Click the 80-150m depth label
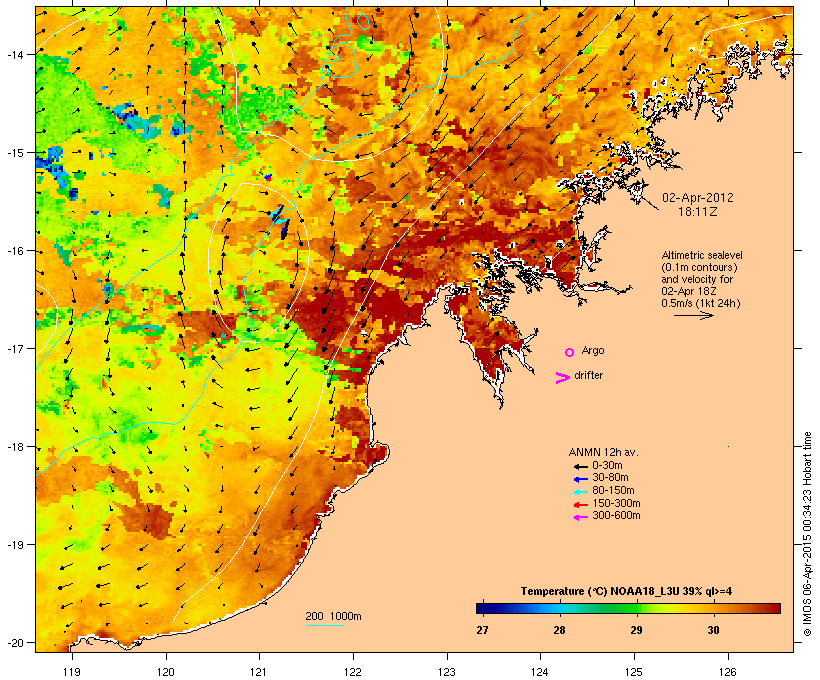820x680 pixels. [x=613, y=491]
